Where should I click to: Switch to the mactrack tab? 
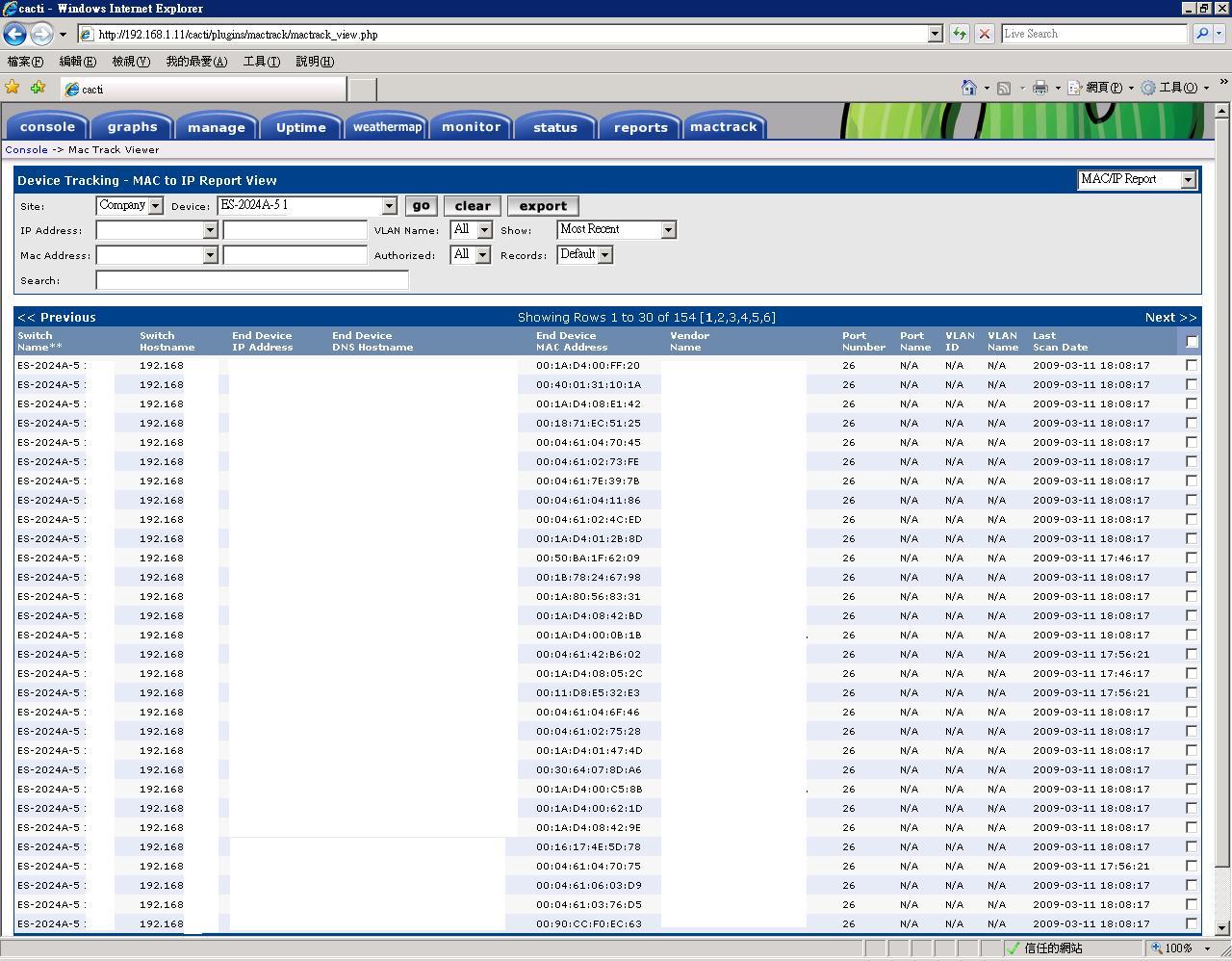724,126
